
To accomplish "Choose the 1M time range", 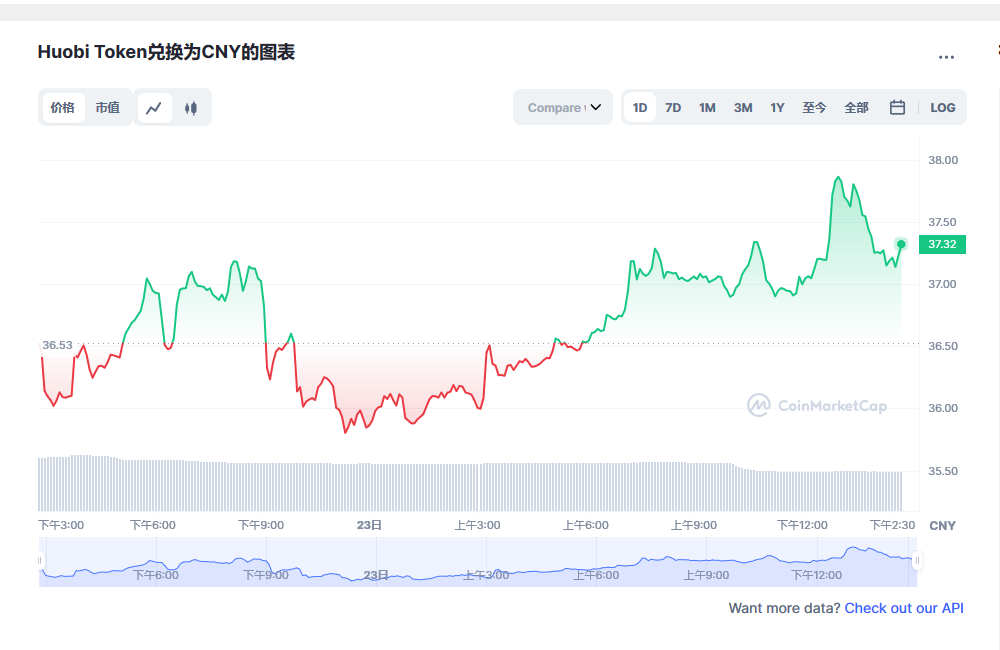I will coord(707,107).
